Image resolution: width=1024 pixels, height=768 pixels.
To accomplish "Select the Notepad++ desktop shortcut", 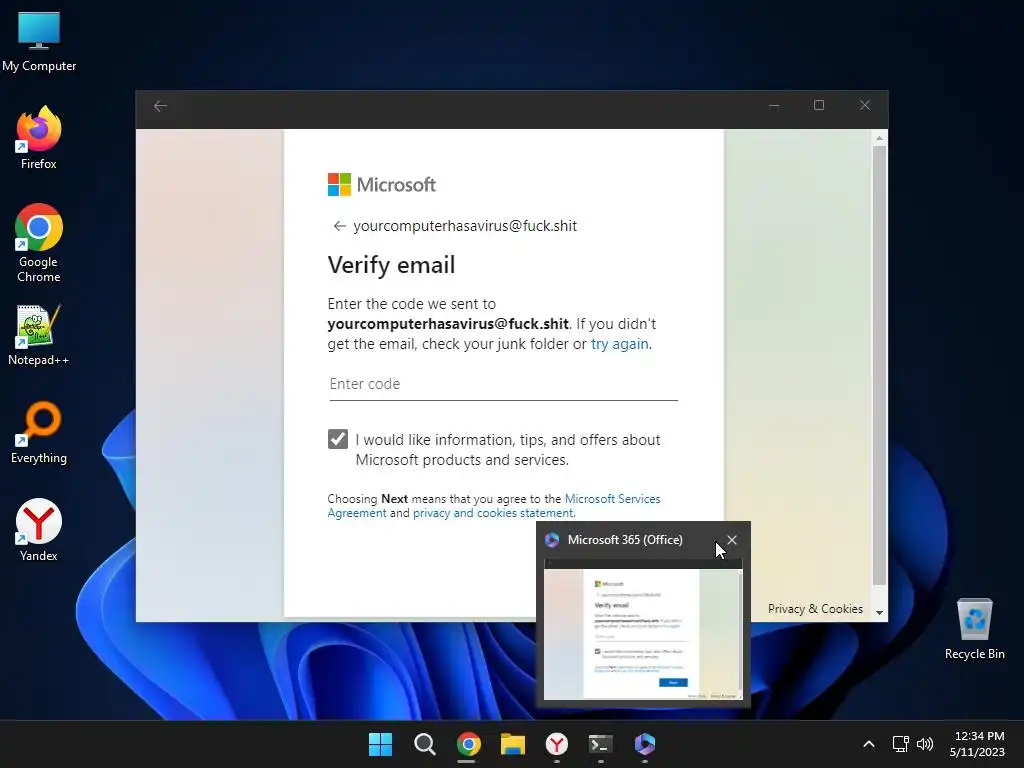I will coord(39,335).
